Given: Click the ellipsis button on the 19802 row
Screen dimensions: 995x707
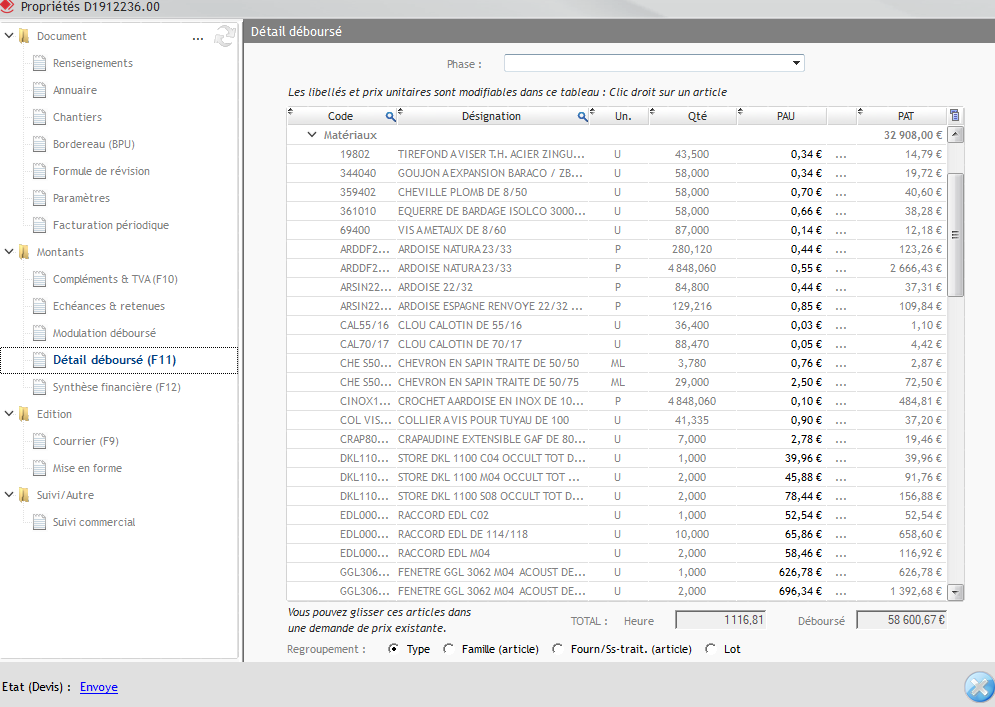Looking at the screenshot, I should coord(840,155).
